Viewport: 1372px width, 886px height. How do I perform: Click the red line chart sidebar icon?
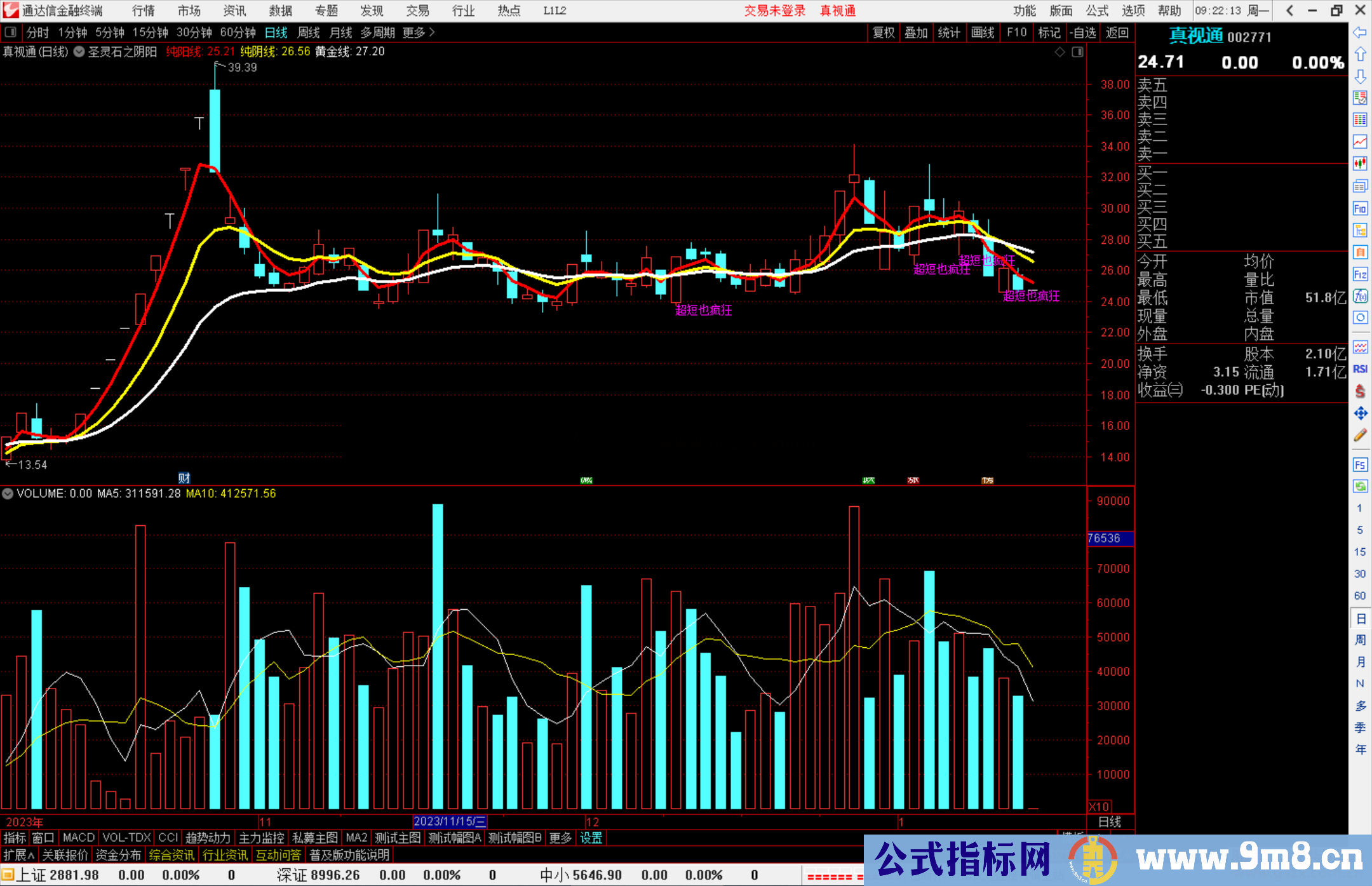(x=1360, y=142)
